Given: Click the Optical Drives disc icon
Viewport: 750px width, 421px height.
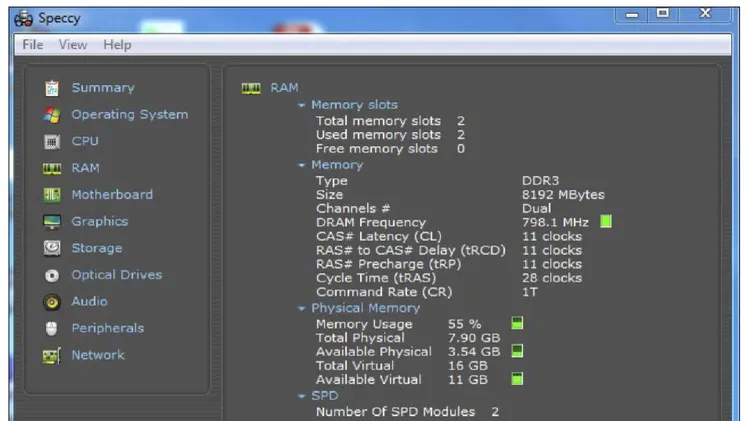Looking at the screenshot, I should pyautogui.click(x=52, y=276).
